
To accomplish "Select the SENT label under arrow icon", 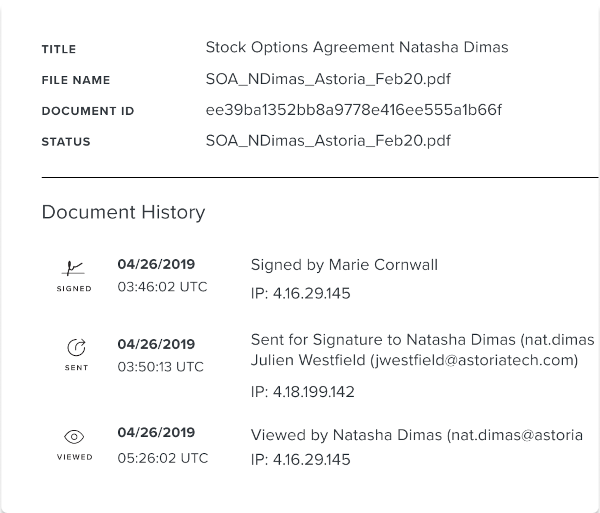I will click(77, 368).
